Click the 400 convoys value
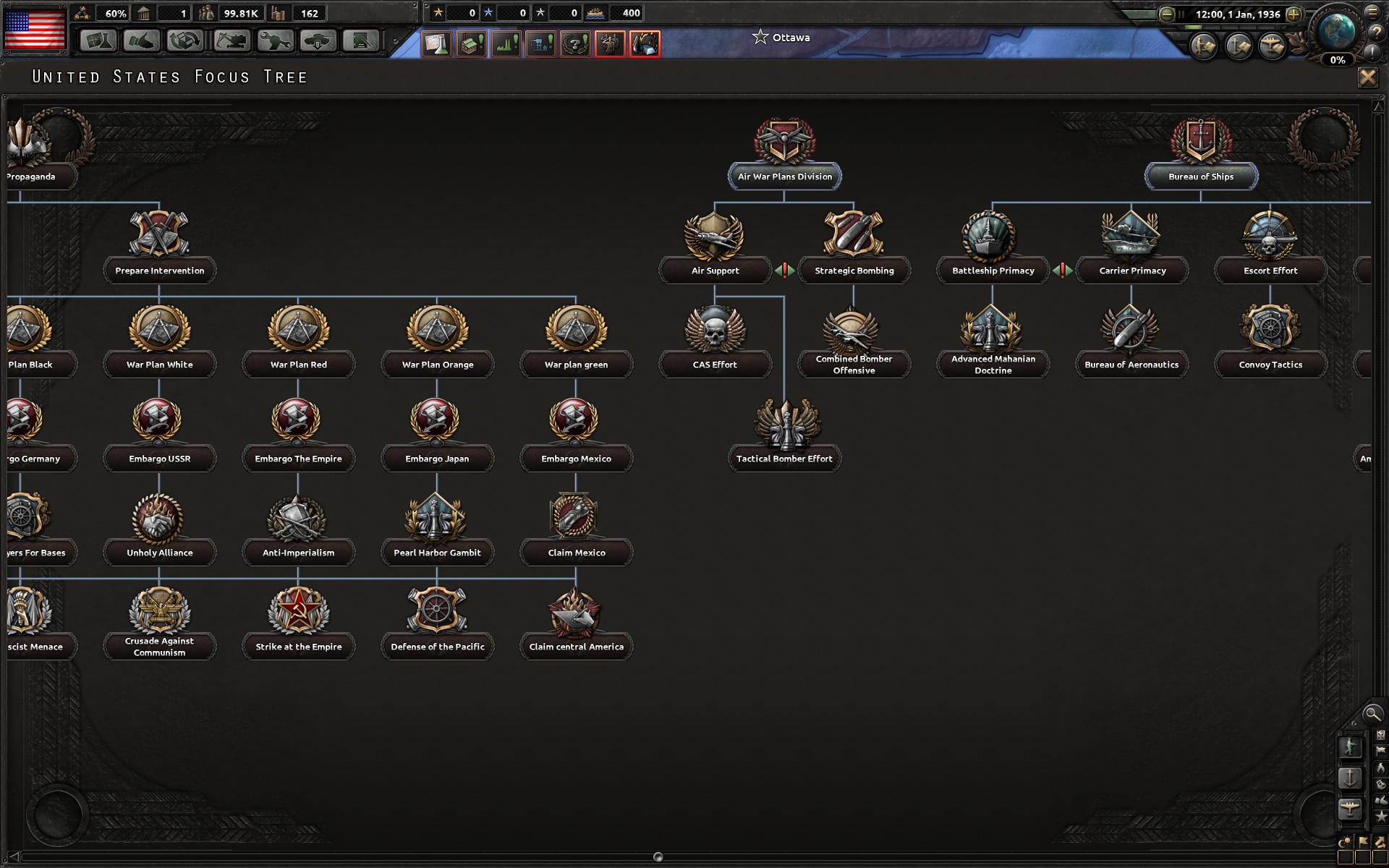Screen dimensions: 1389x868 (631, 13)
